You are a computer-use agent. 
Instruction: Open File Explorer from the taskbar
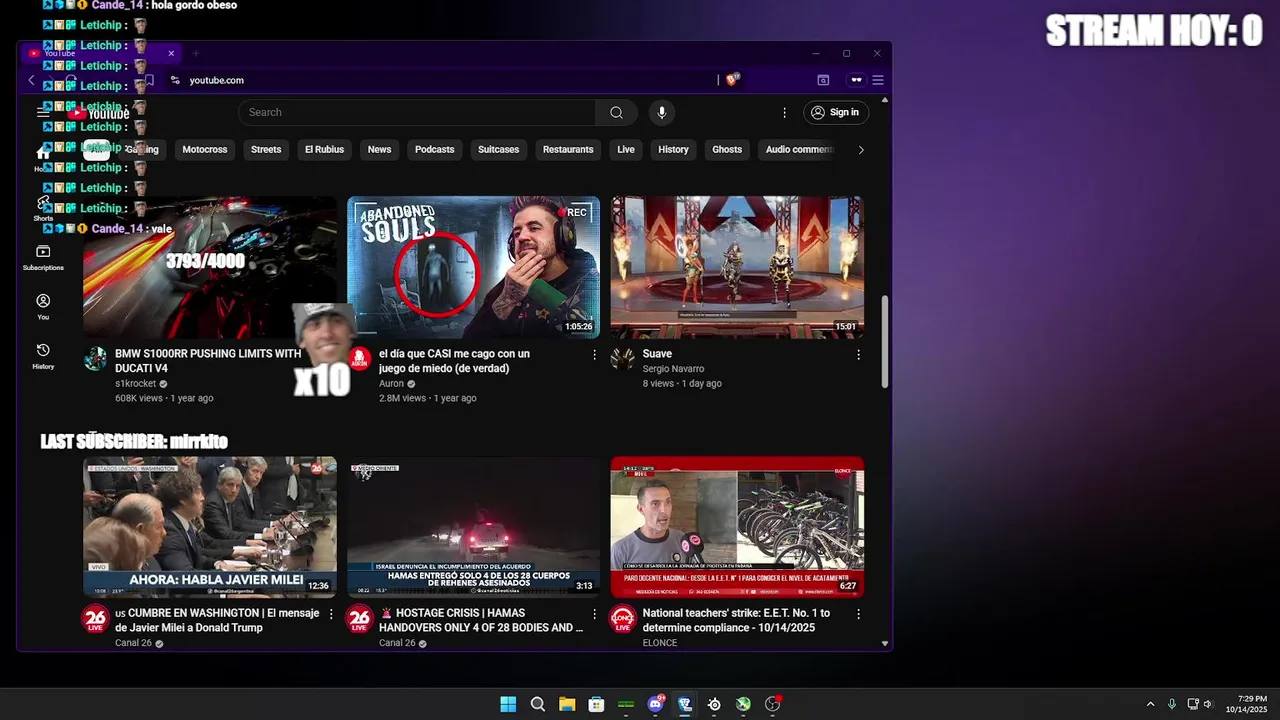click(x=567, y=704)
